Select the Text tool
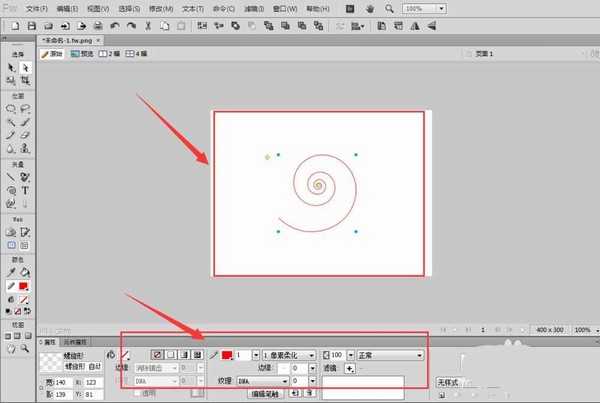 pyautogui.click(x=25, y=190)
